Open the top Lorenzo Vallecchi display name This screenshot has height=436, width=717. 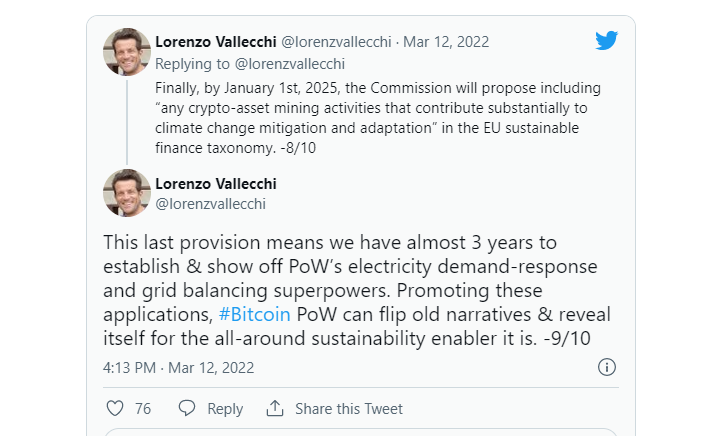click(x=216, y=42)
